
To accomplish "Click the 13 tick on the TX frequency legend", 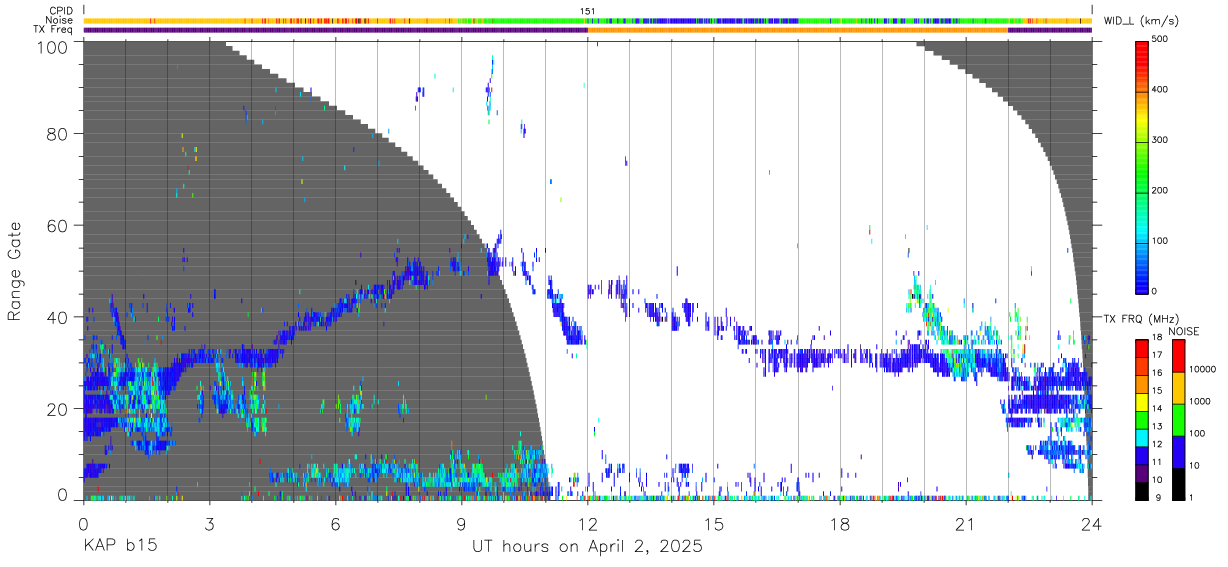I will [1157, 426].
